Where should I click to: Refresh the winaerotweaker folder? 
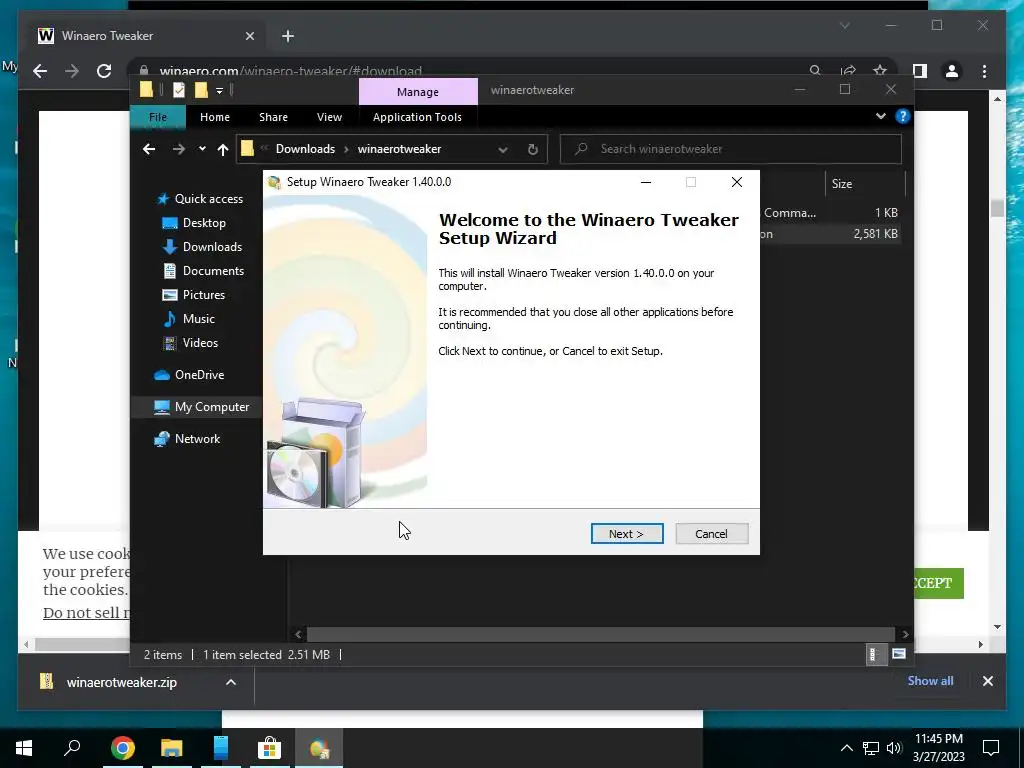point(532,150)
